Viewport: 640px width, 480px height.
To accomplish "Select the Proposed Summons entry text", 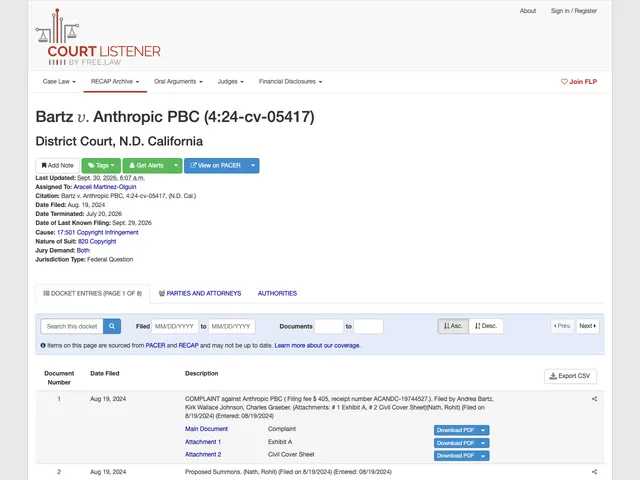I will [288, 472].
